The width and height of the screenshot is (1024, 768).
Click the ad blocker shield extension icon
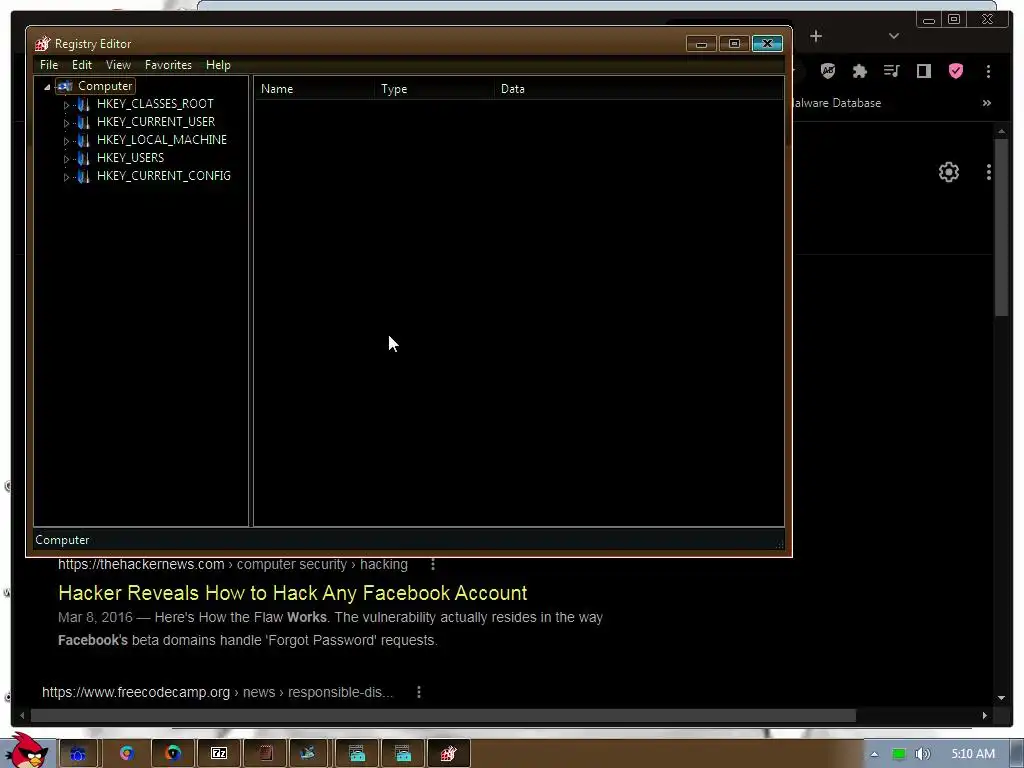[x=828, y=71]
